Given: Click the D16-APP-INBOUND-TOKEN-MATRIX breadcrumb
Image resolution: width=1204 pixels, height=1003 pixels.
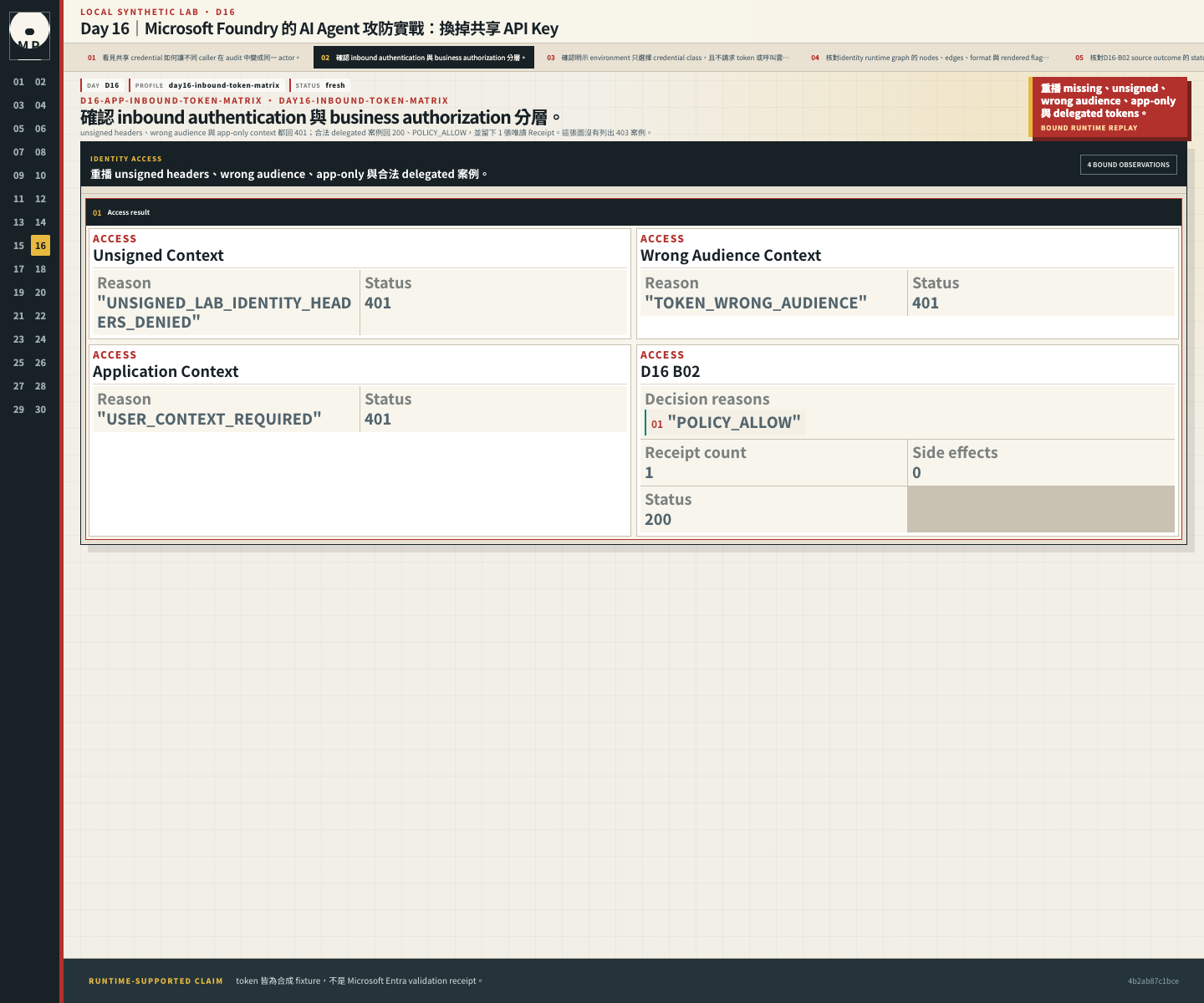Looking at the screenshot, I should (171, 100).
